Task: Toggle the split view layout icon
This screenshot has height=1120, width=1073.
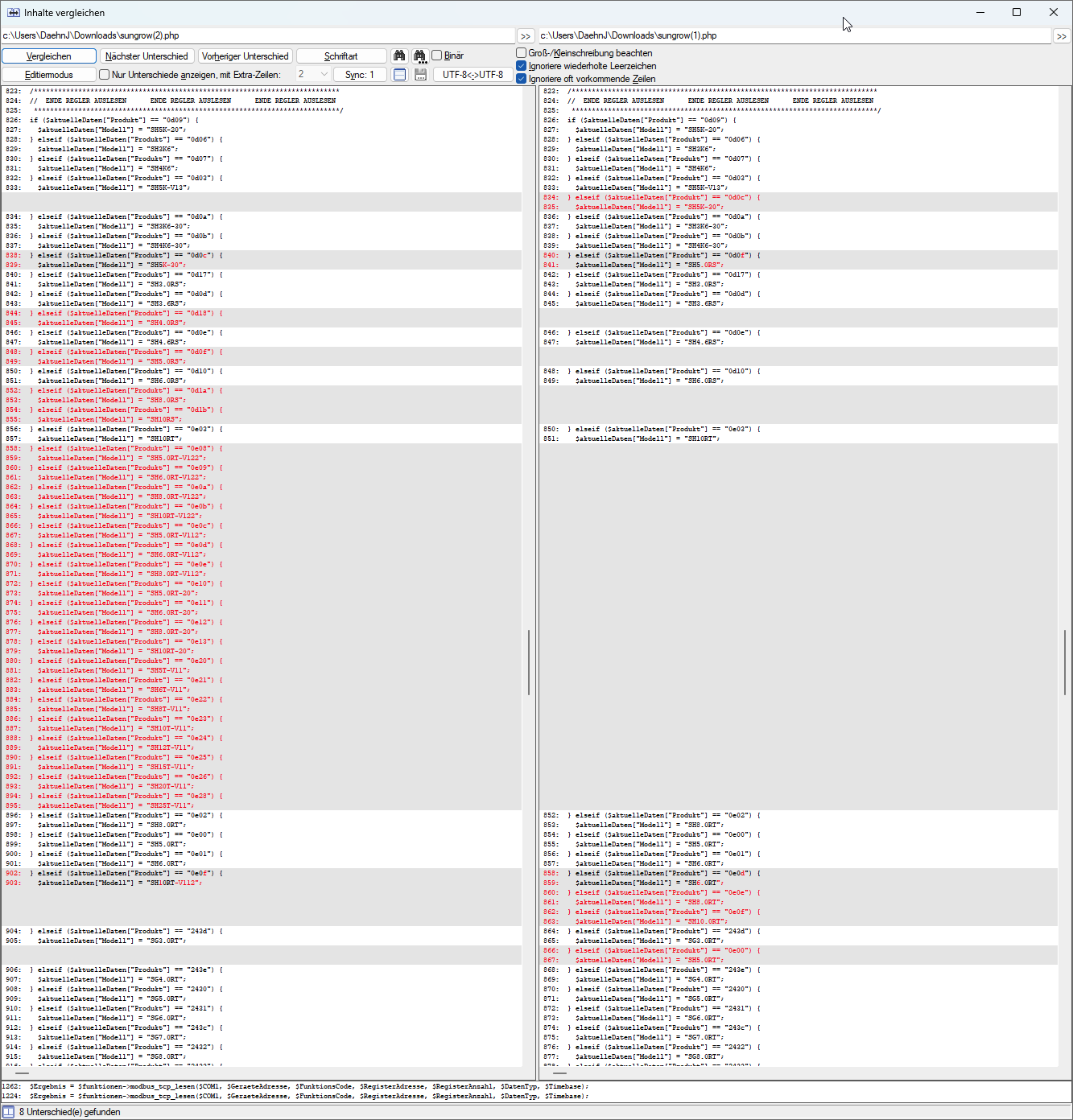Action: pyautogui.click(x=399, y=74)
